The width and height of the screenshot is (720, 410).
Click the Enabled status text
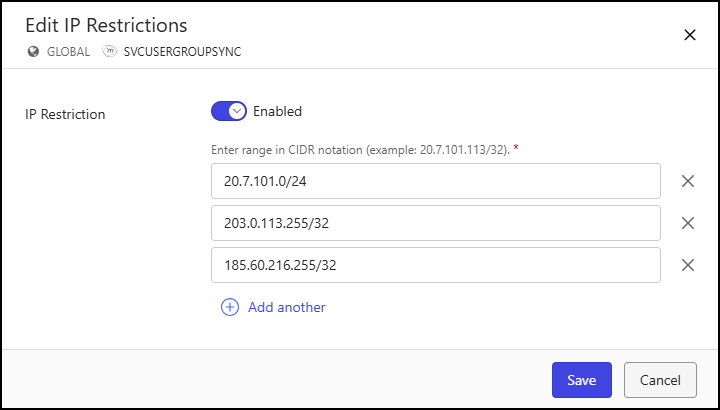[277, 112]
